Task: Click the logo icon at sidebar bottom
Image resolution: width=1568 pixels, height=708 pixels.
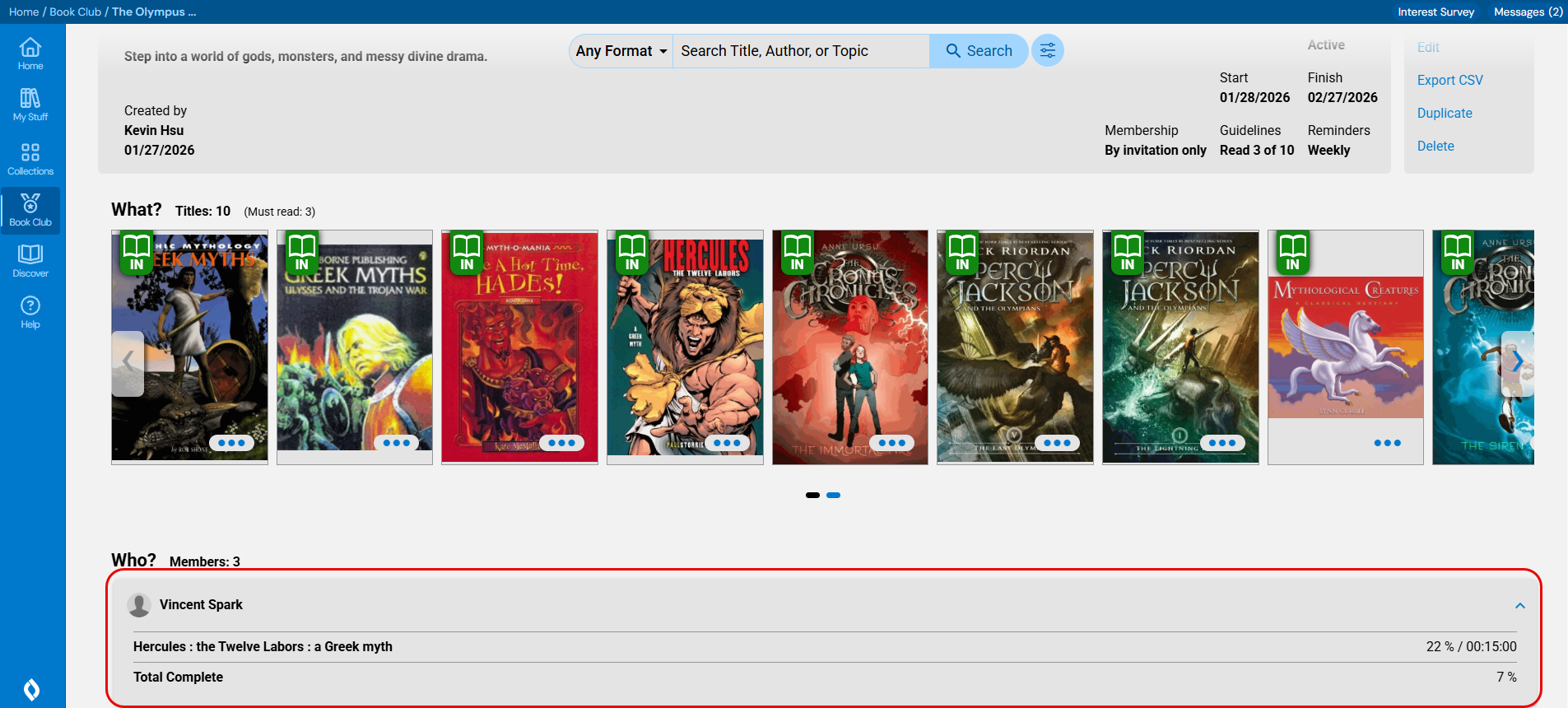Action: click(31, 688)
